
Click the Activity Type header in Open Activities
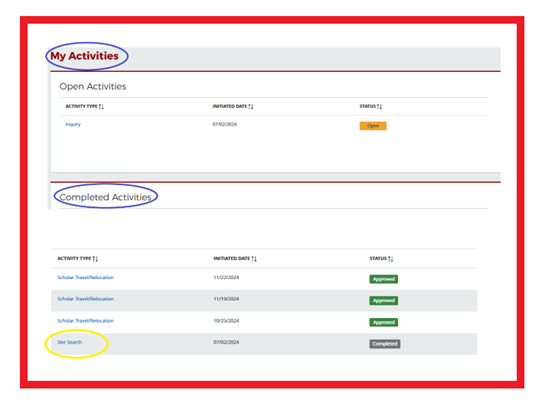(81, 106)
